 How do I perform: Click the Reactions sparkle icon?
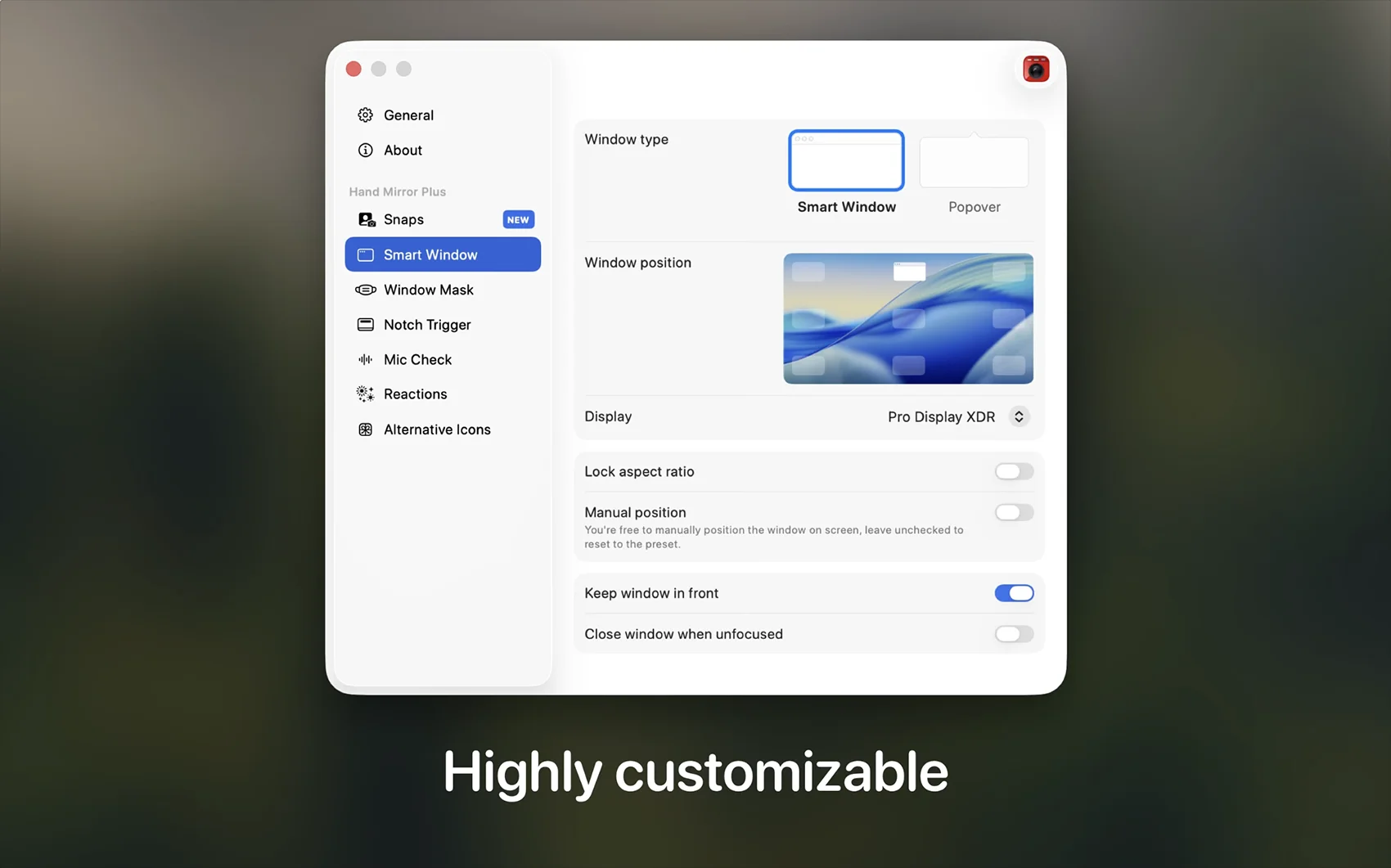[365, 394]
